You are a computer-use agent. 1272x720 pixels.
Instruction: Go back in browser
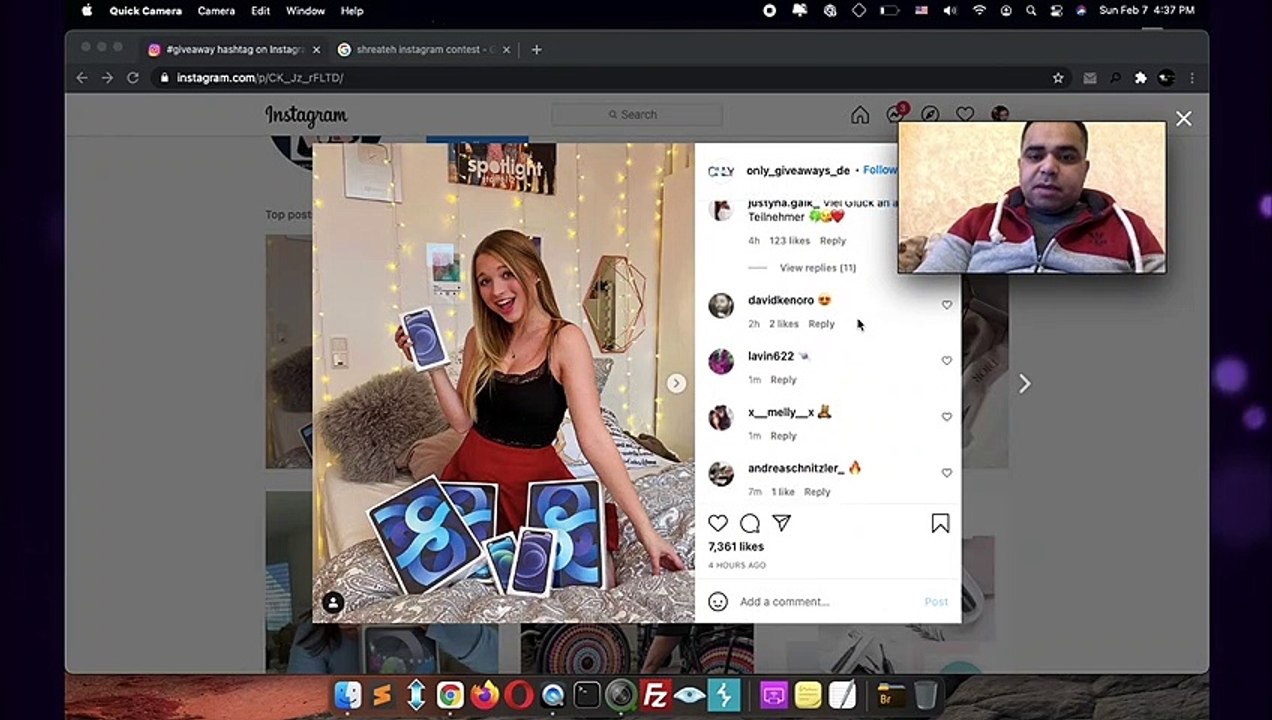82,78
